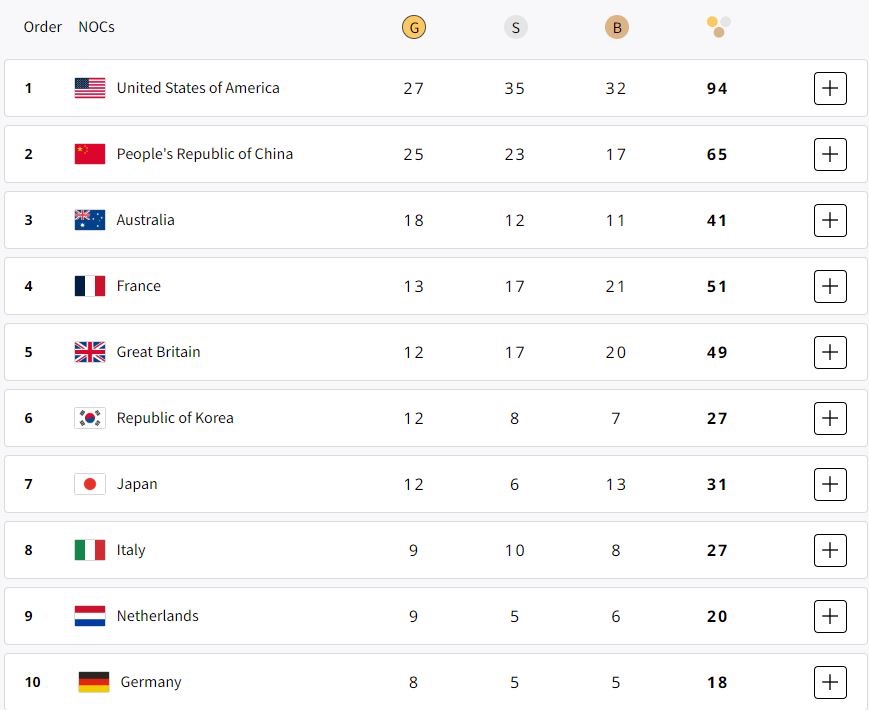The image size is (869, 710).
Task: Click the bronze medal column icon
Action: pyautogui.click(x=616, y=28)
